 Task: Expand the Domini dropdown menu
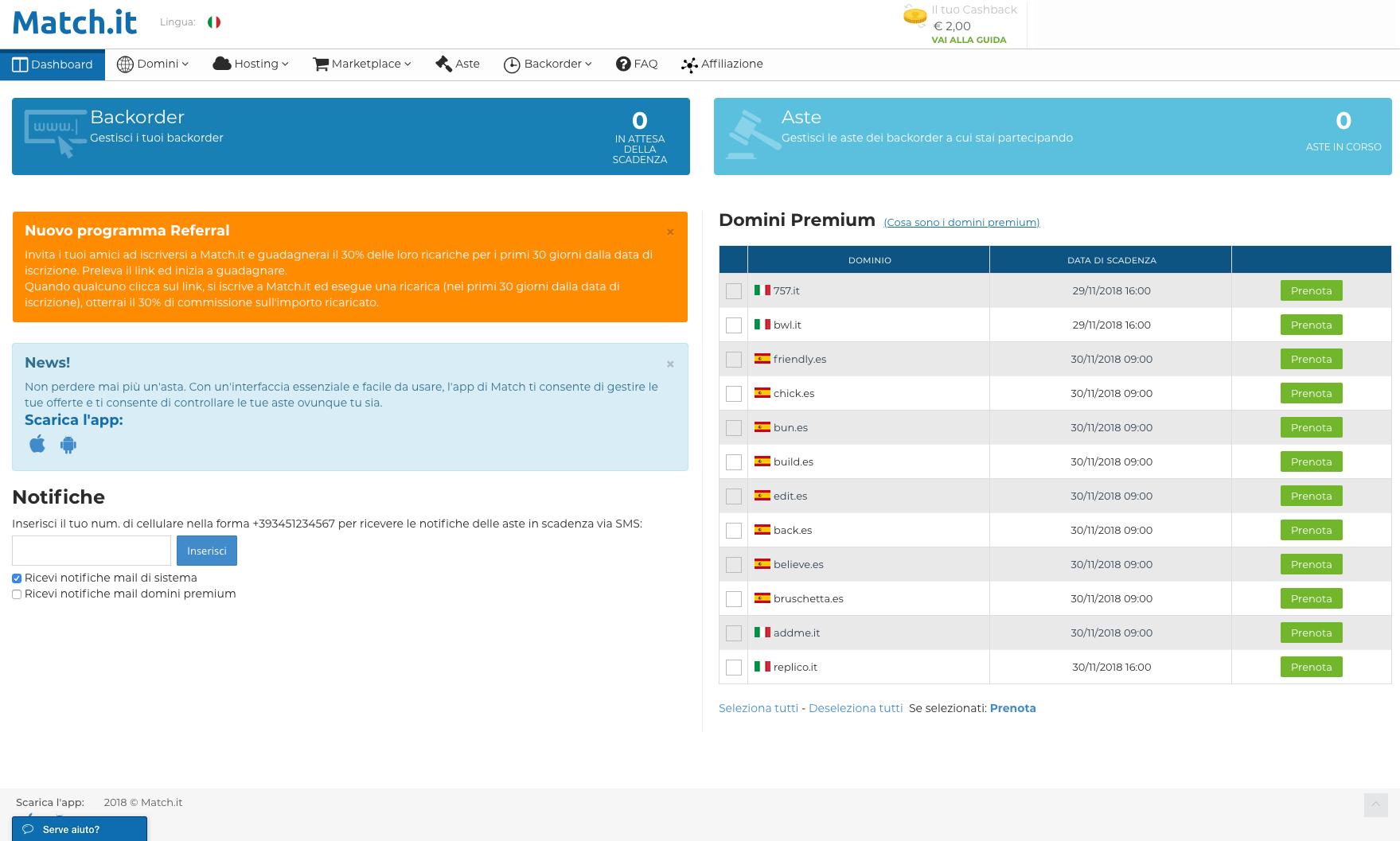click(x=153, y=64)
